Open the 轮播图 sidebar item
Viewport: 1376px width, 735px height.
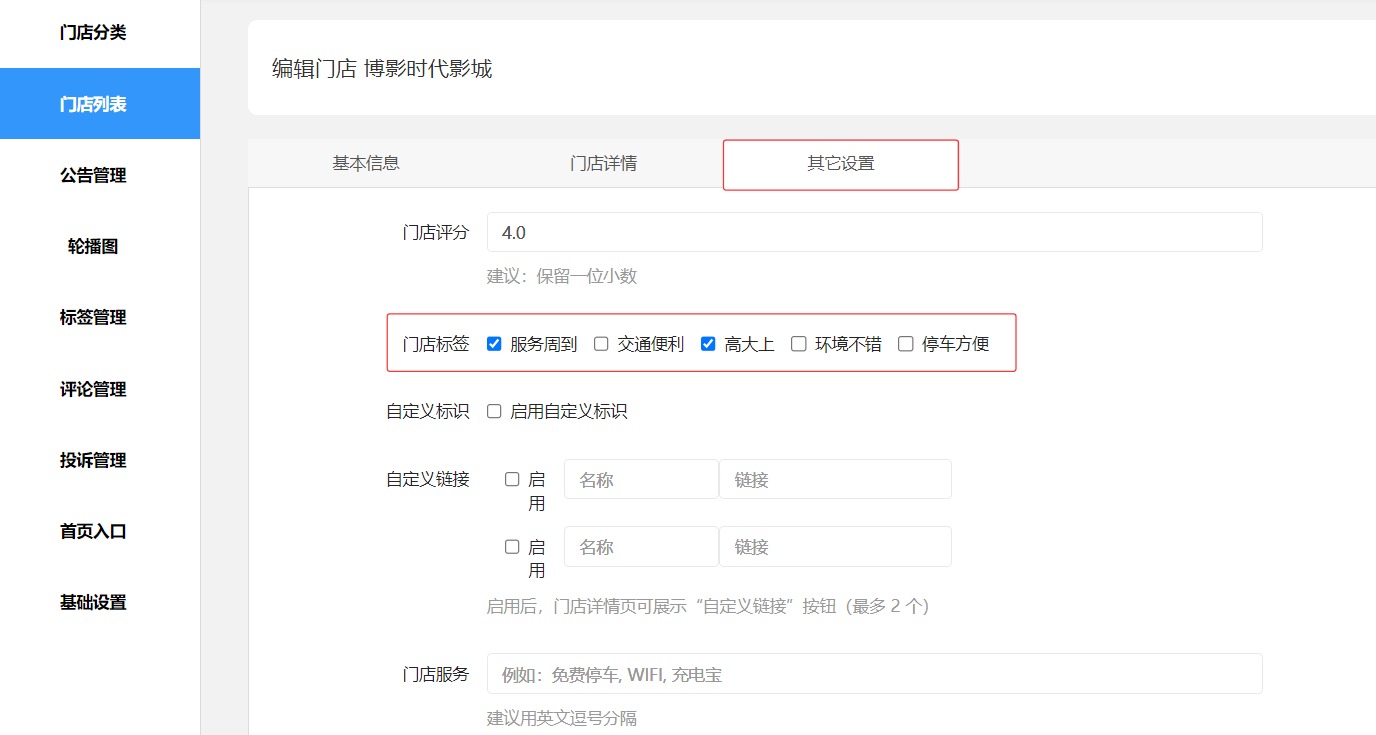(93, 247)
